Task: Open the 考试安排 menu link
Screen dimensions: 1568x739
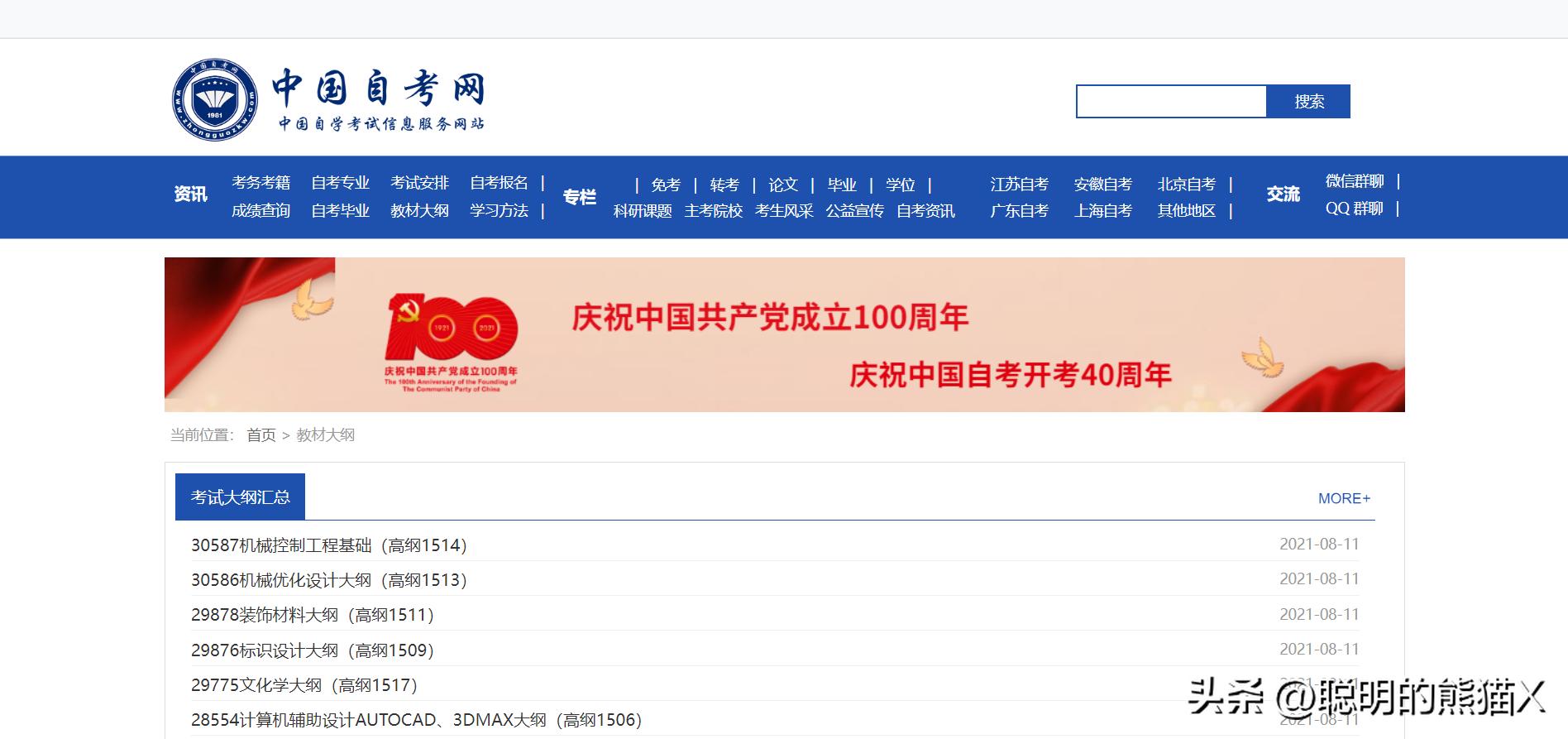Action: [419, 182]
